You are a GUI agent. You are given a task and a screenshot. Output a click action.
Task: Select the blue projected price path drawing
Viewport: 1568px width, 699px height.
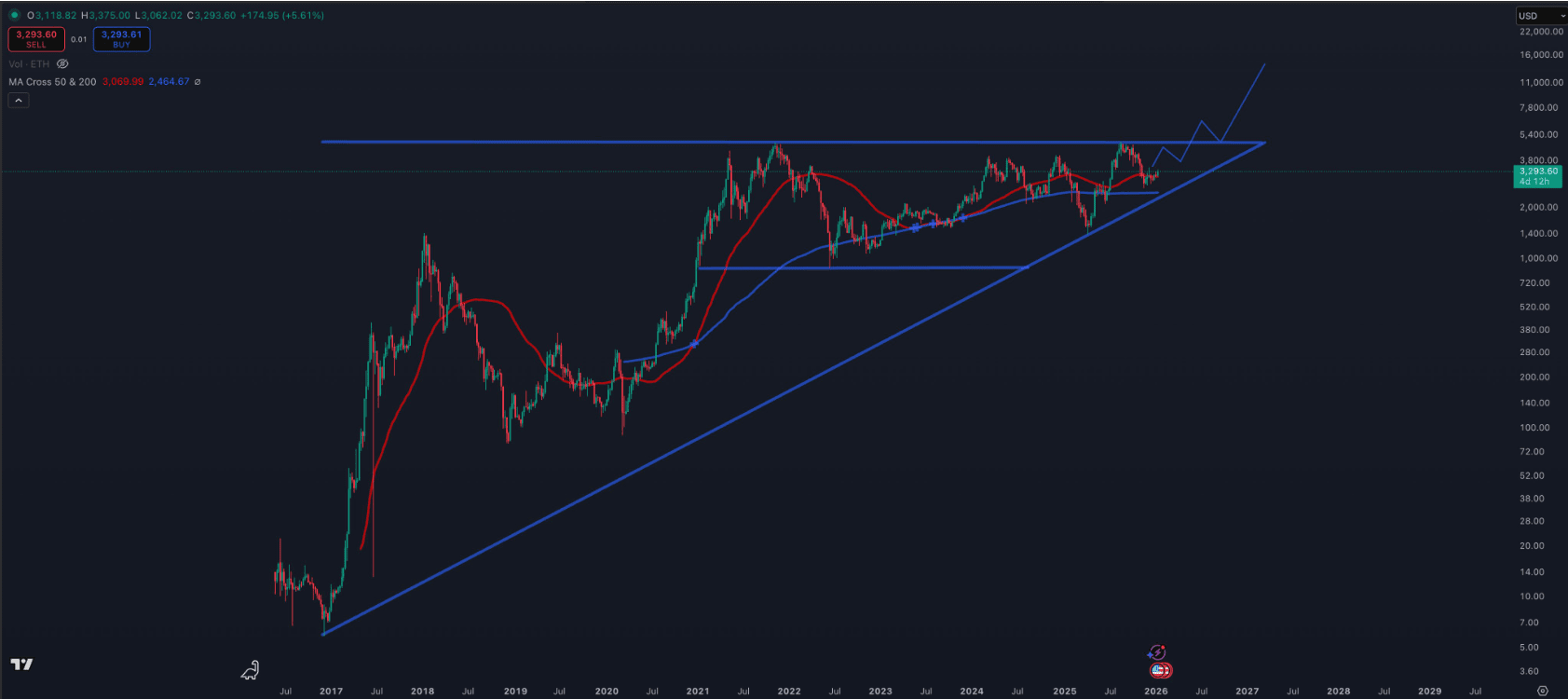click(1244, 103)
